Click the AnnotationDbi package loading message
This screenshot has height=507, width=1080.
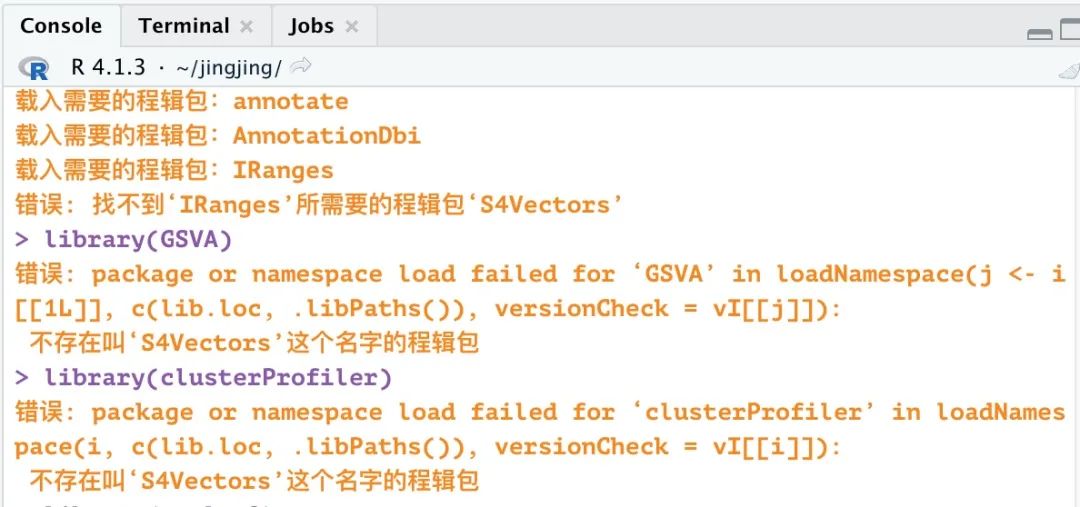pos(218,136)
